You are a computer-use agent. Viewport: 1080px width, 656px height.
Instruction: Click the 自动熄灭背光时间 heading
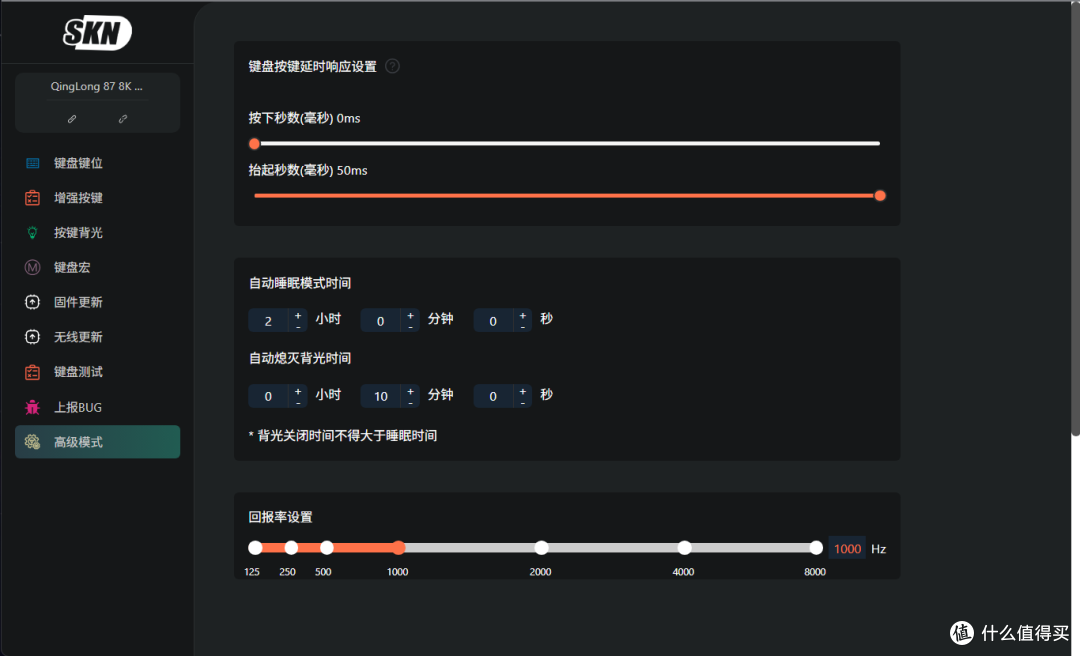[x=300, y=358]
